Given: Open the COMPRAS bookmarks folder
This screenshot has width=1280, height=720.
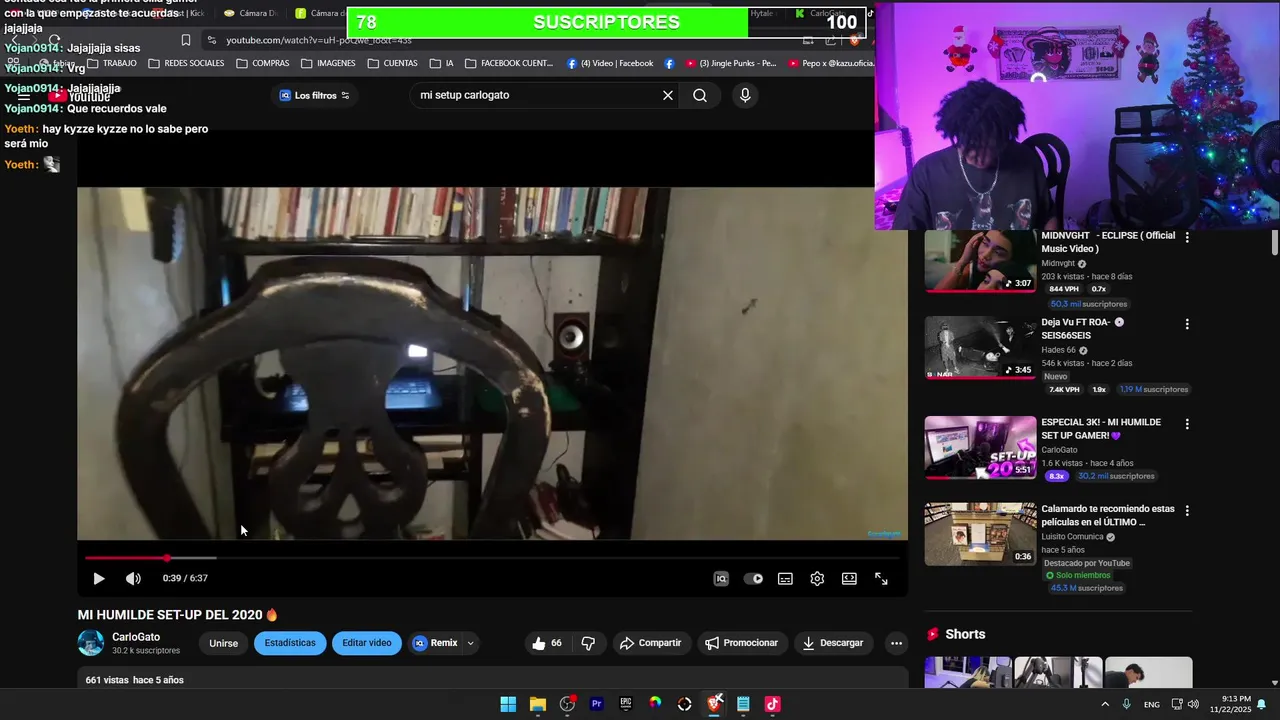Looking at the screenshot, I should [x=262, y=63].
